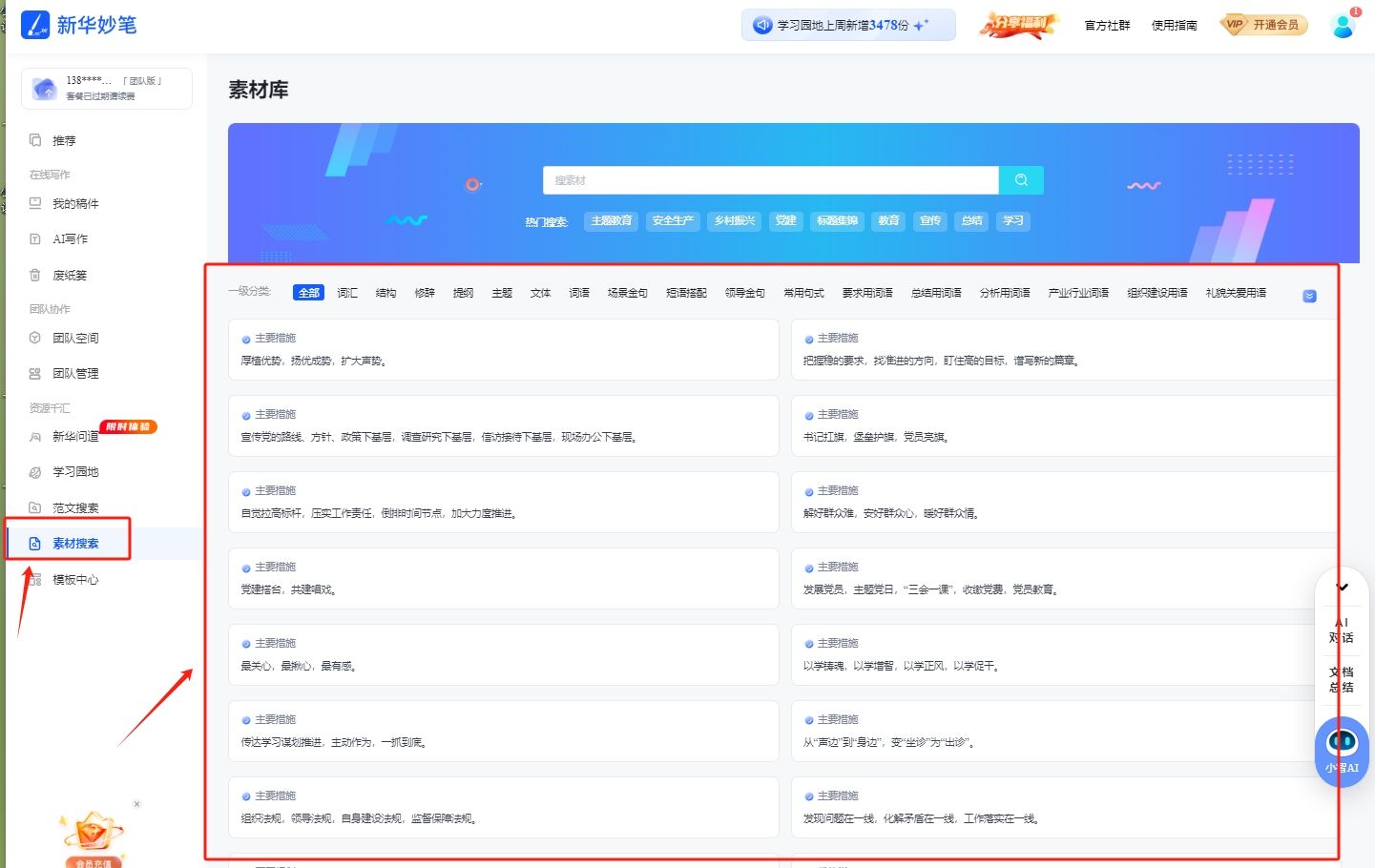Click the 学习园地 sidebar icon
Viewport: 1375px width, 868px height.
pos(35,471)
